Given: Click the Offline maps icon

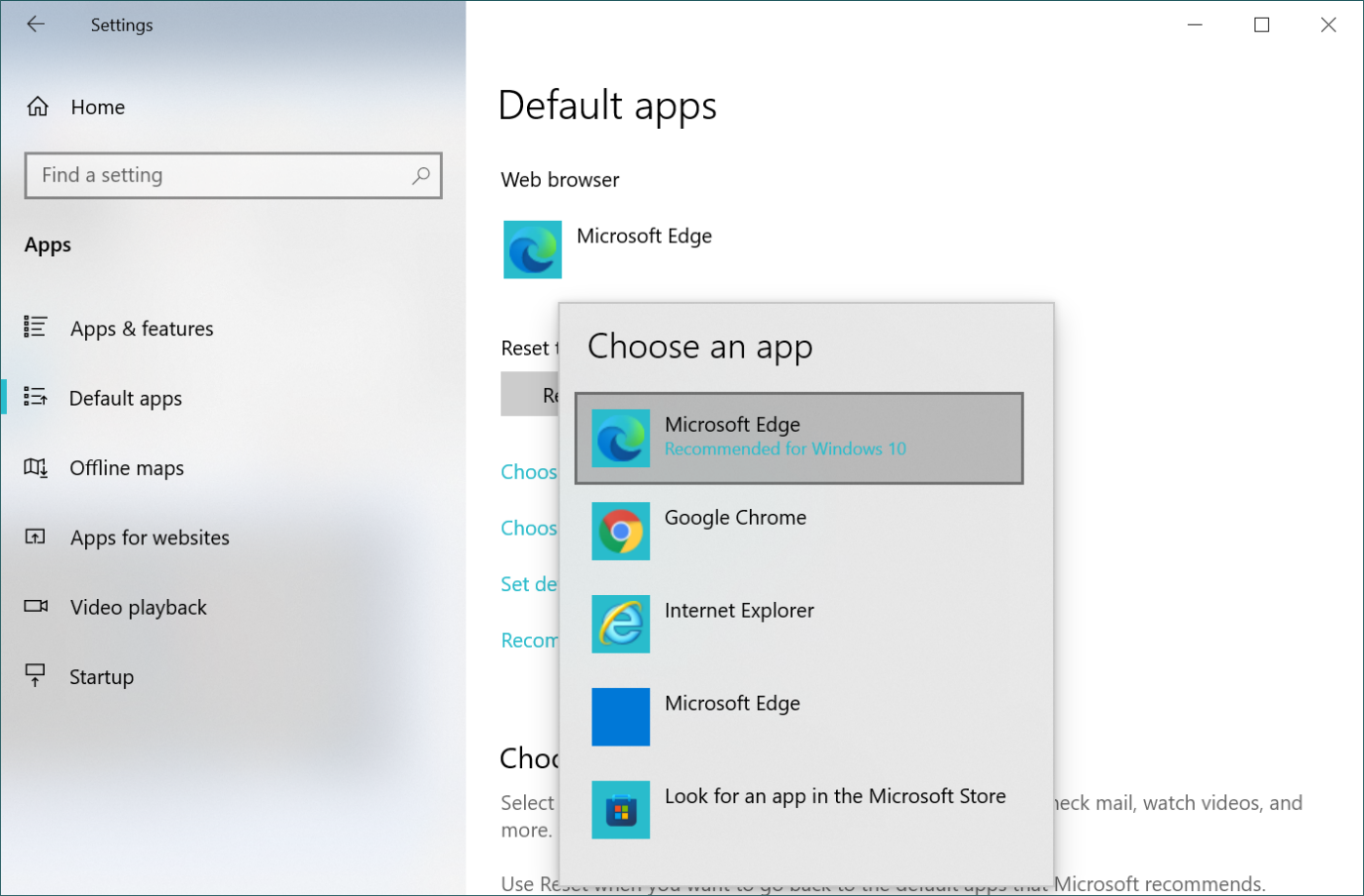Looking at the screenshot, I should (36, 467).
